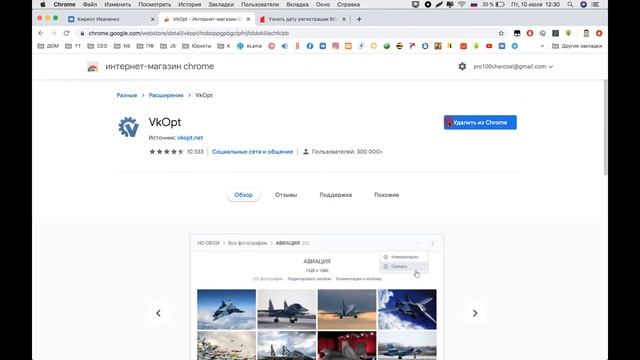
Task: Open the NS bookmarks folder
Action: 122,46
